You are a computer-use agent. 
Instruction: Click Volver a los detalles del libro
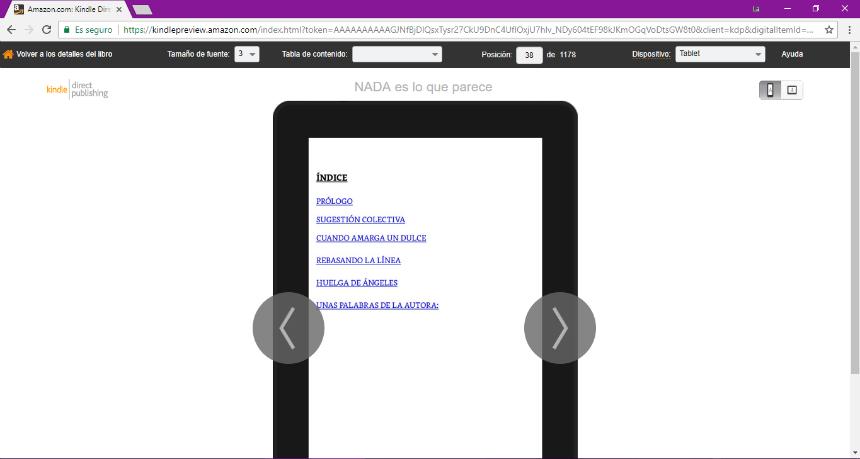pos(64,54)
